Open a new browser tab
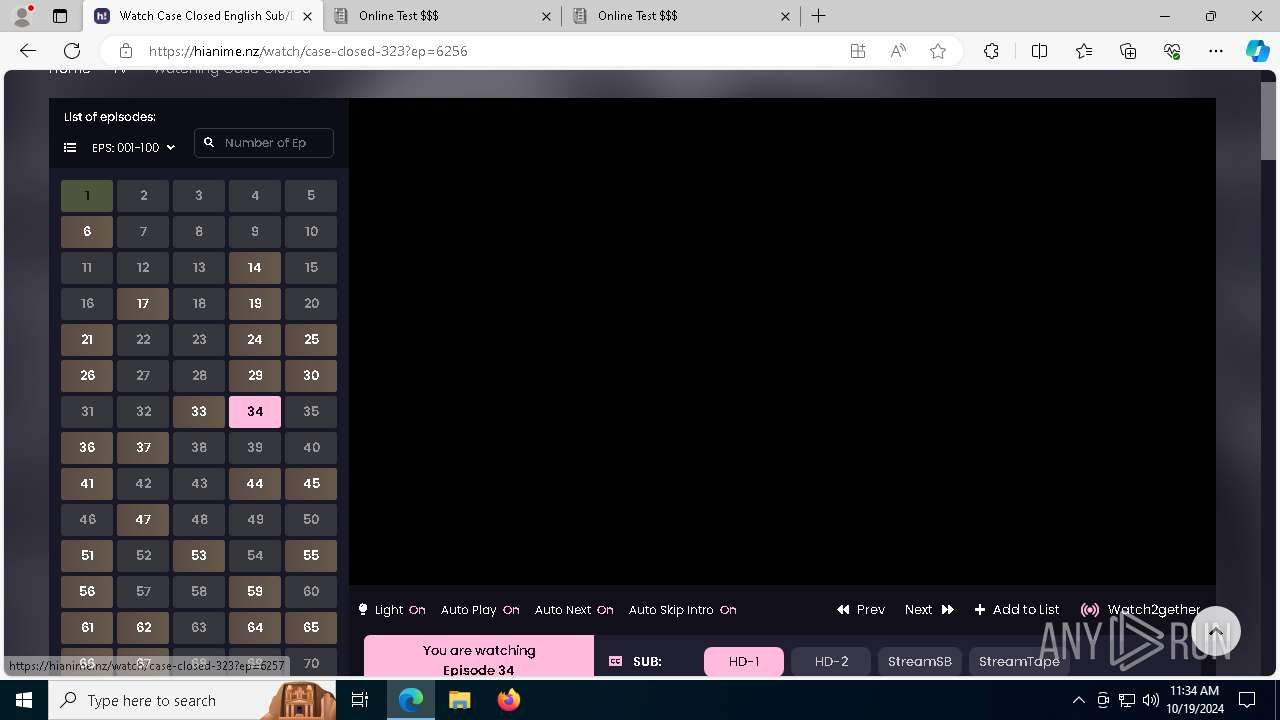This screenshot has height=720, width=1280. click(818, 15)
